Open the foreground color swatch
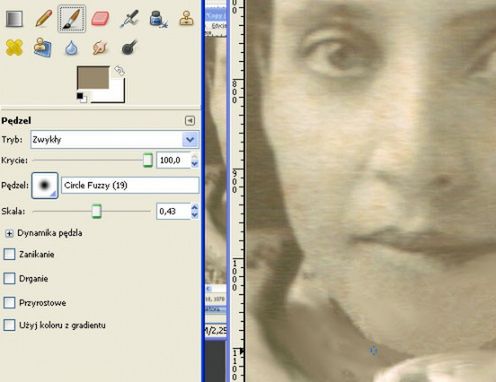496x382 pixels. (93, 78)
